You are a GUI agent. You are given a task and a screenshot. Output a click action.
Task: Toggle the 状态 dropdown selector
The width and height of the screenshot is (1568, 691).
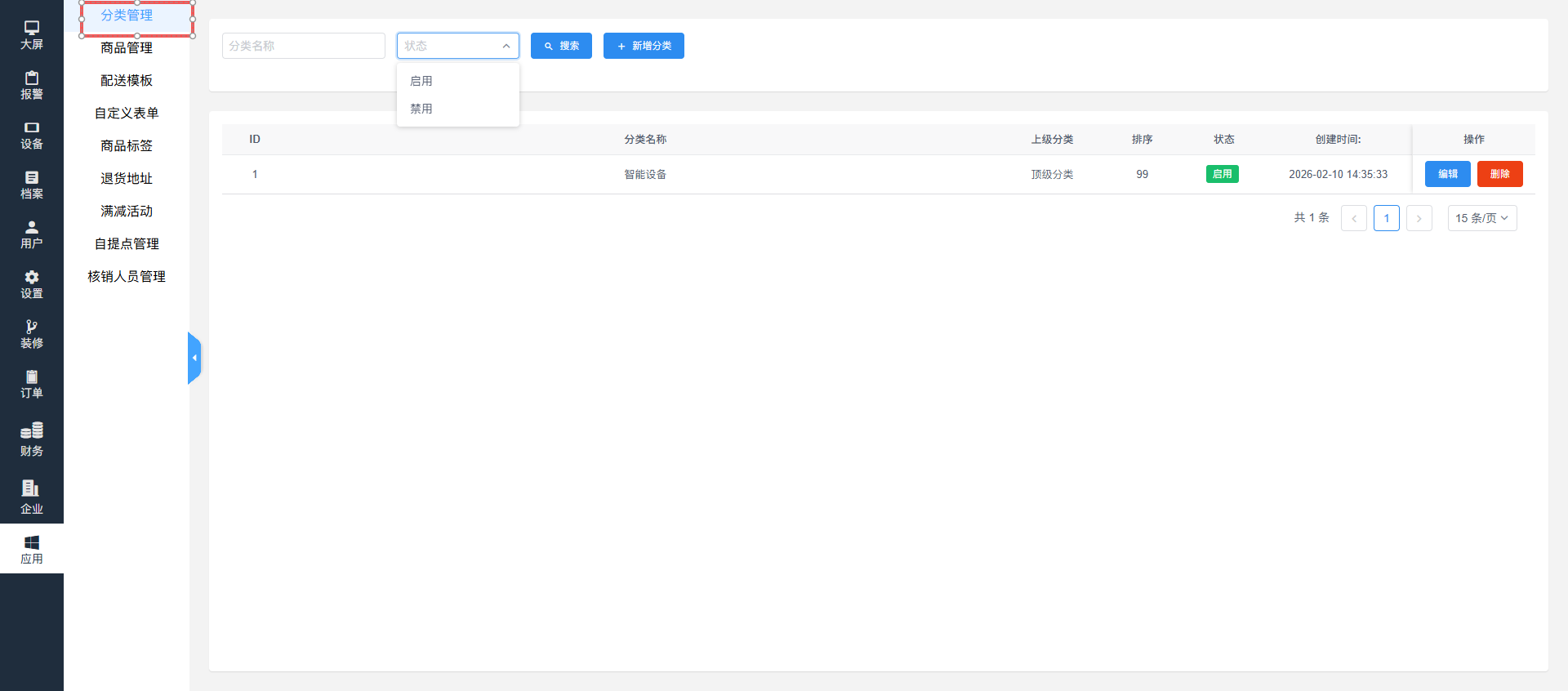tap(458, 46)
